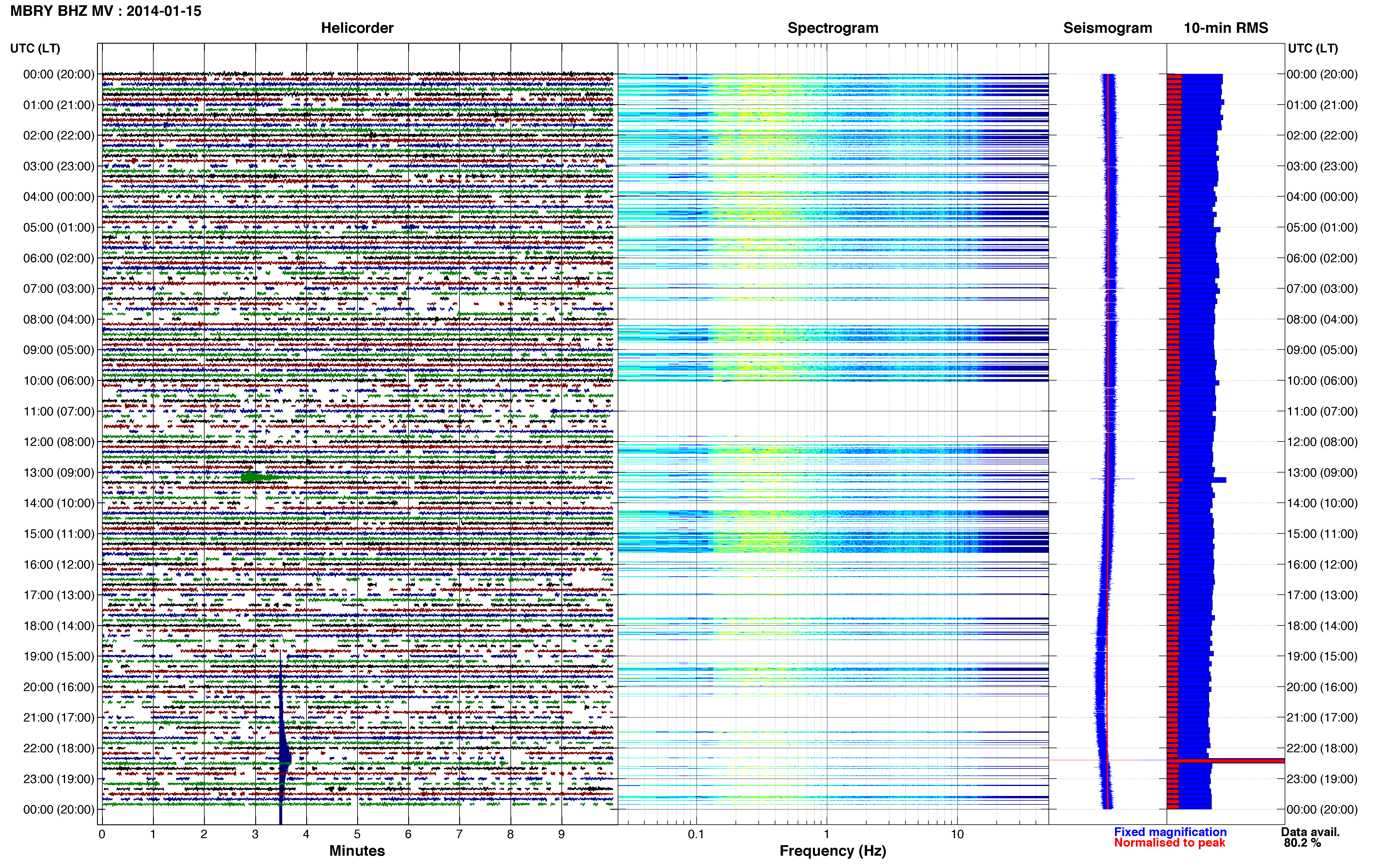Click the 7 tick on the Minutes axis

(459, 834)
